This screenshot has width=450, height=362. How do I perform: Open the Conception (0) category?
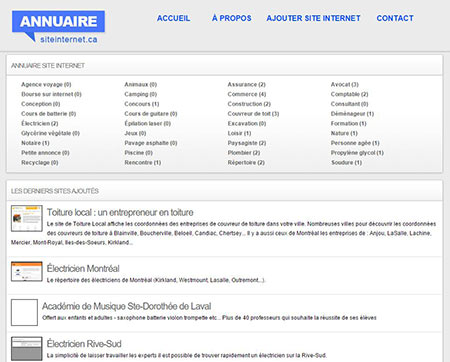click(x=41, y=104)
